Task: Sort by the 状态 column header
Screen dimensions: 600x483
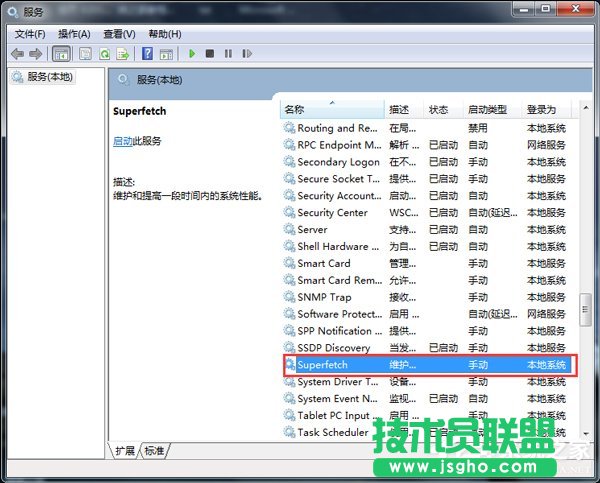Action: [443, 110]
